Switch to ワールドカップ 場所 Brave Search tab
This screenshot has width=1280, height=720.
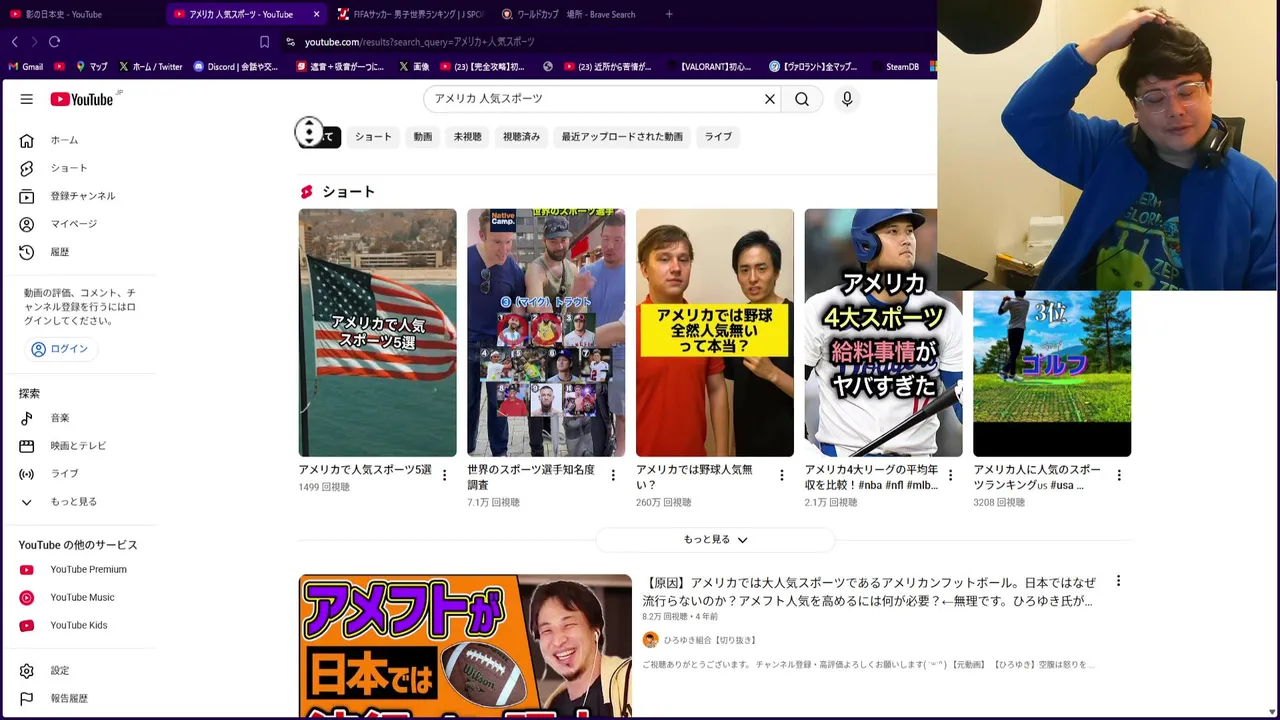coord(574,14)
